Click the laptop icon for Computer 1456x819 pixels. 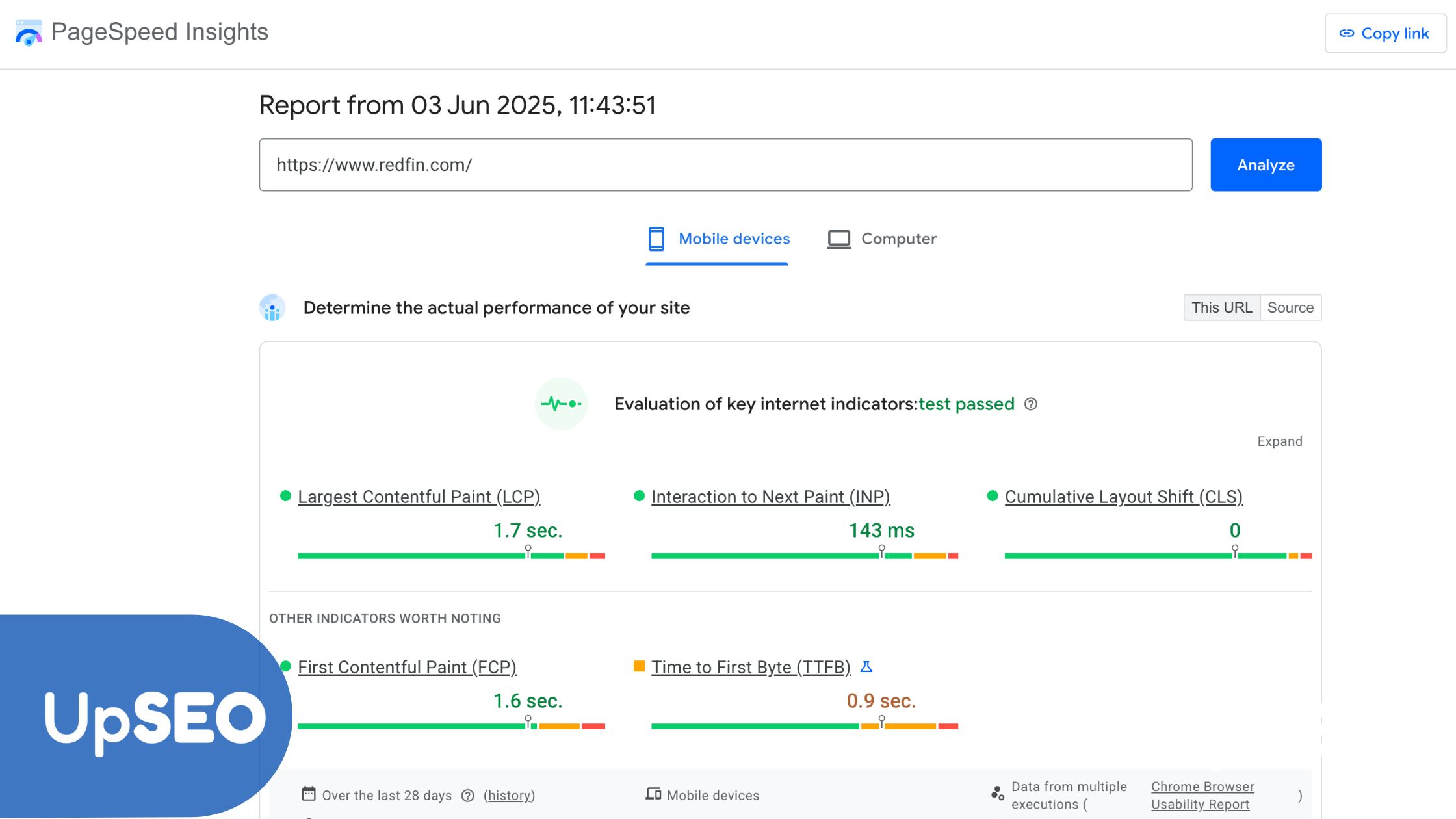839,239
